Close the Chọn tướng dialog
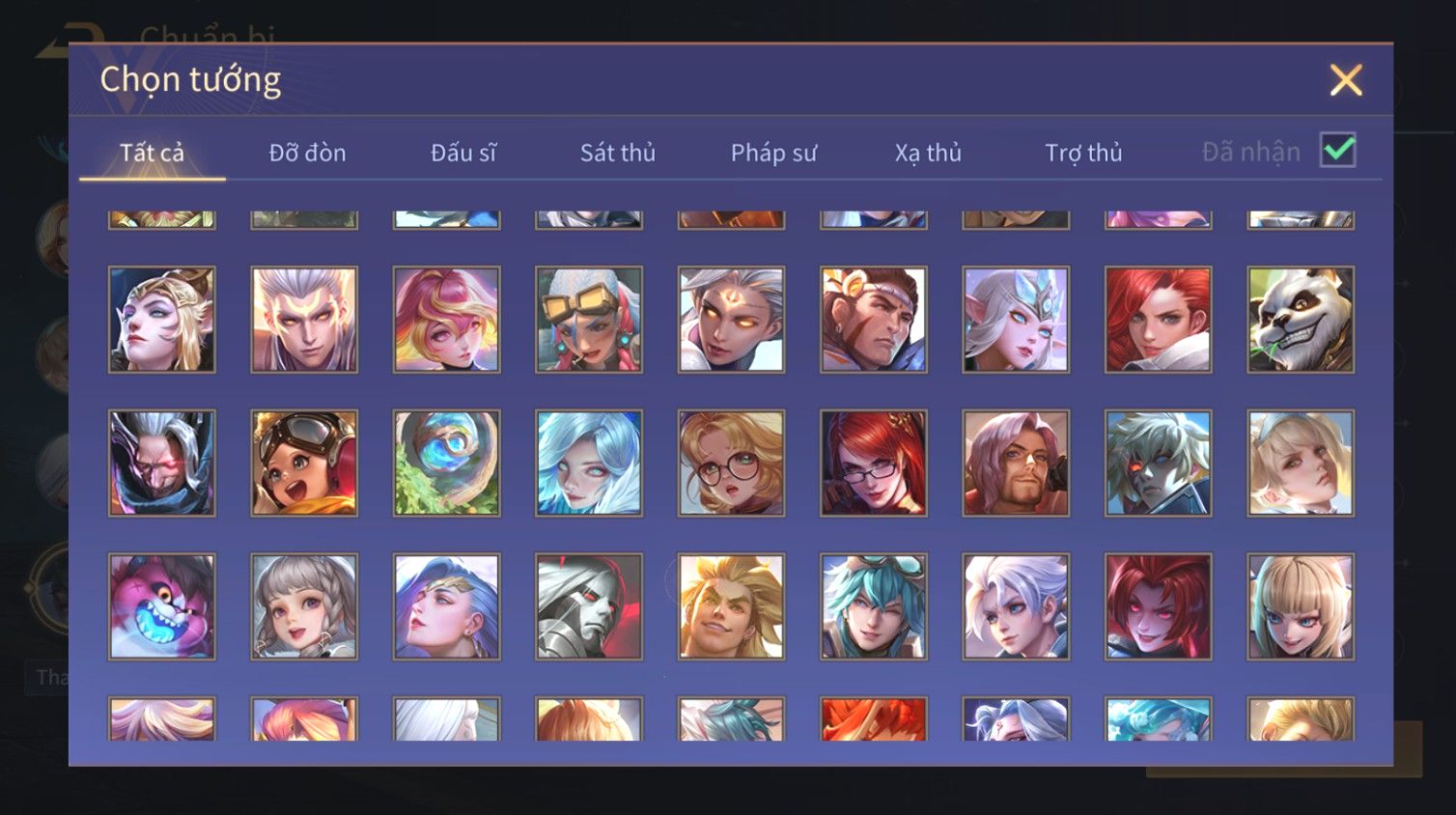The image size is (1456, 815). [x=1345, y=80]
